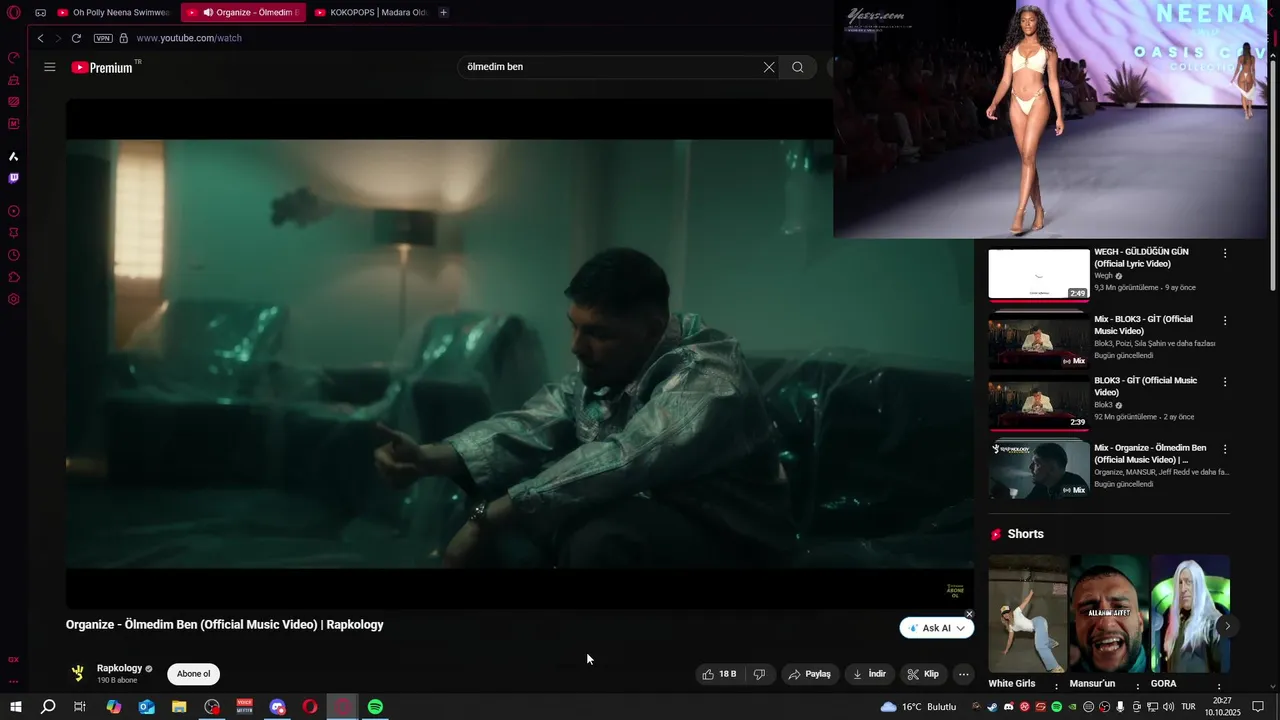Open Outlook from taskbar

tap(147, 707)
